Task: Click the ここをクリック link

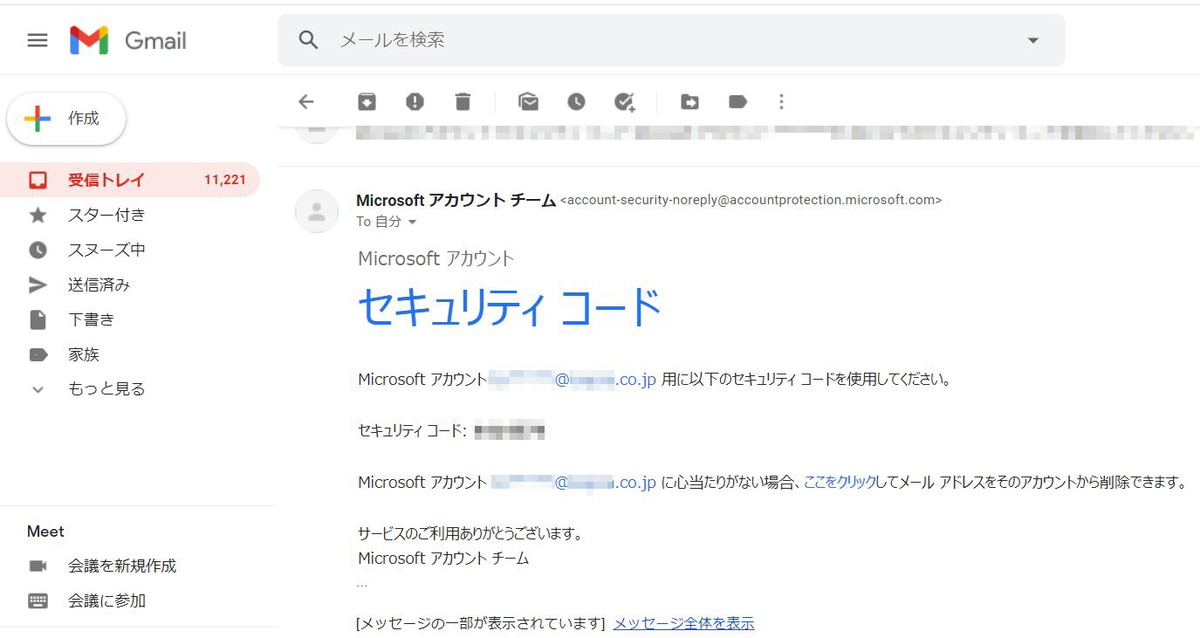Action: (840, 483)
